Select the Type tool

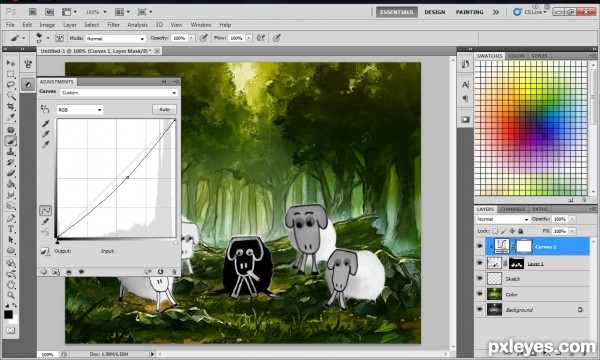click(11, 229)
